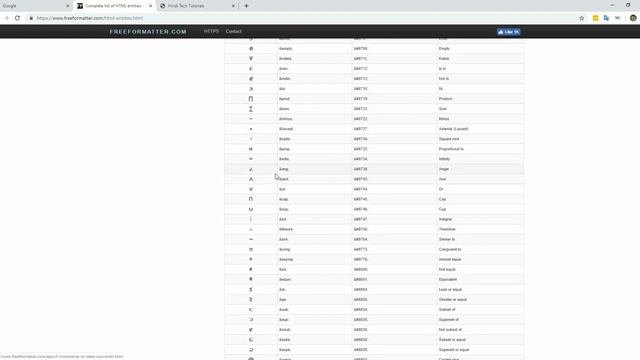Click the symbol in the Nabla row
Image resolution: width=640 pixels, height=360 pixels.
click(x=251, y=59)
